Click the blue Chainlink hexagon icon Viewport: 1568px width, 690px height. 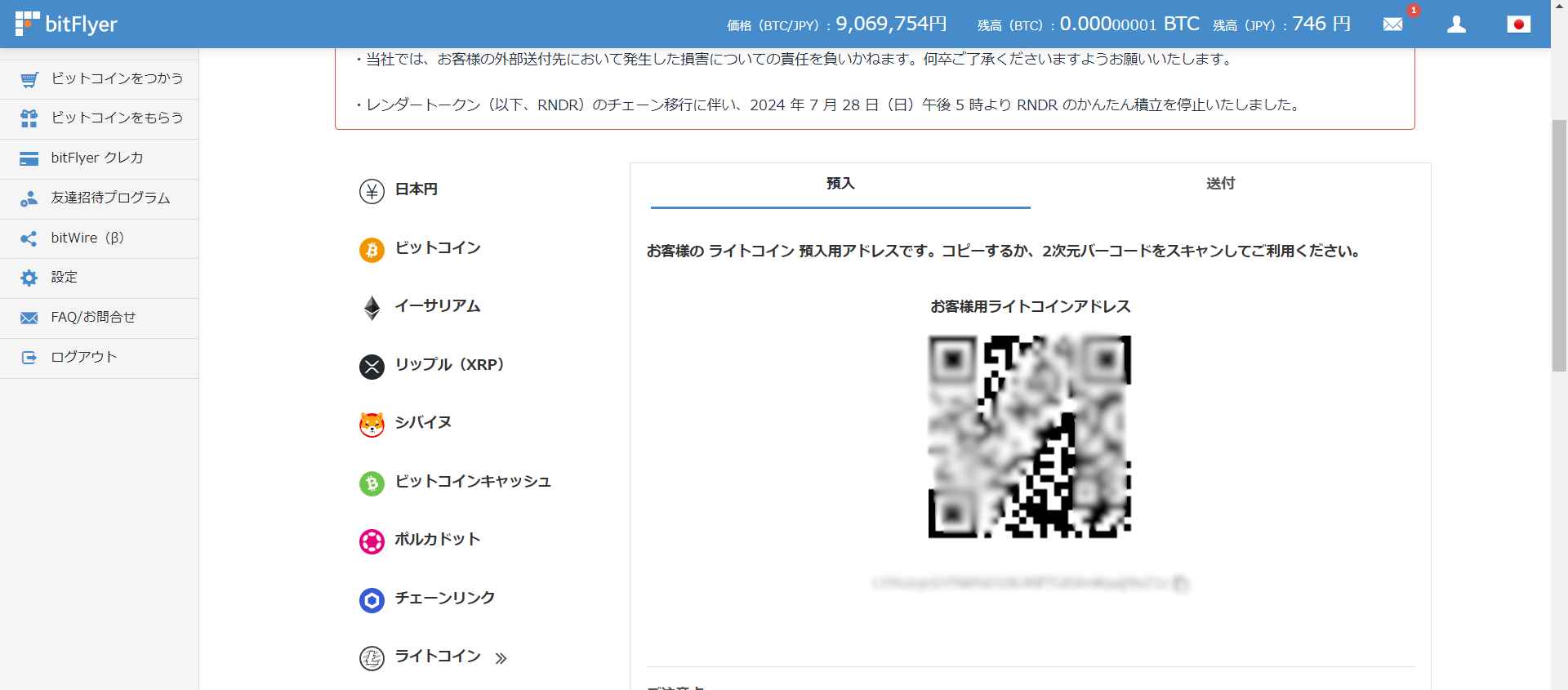pos(372,600)
